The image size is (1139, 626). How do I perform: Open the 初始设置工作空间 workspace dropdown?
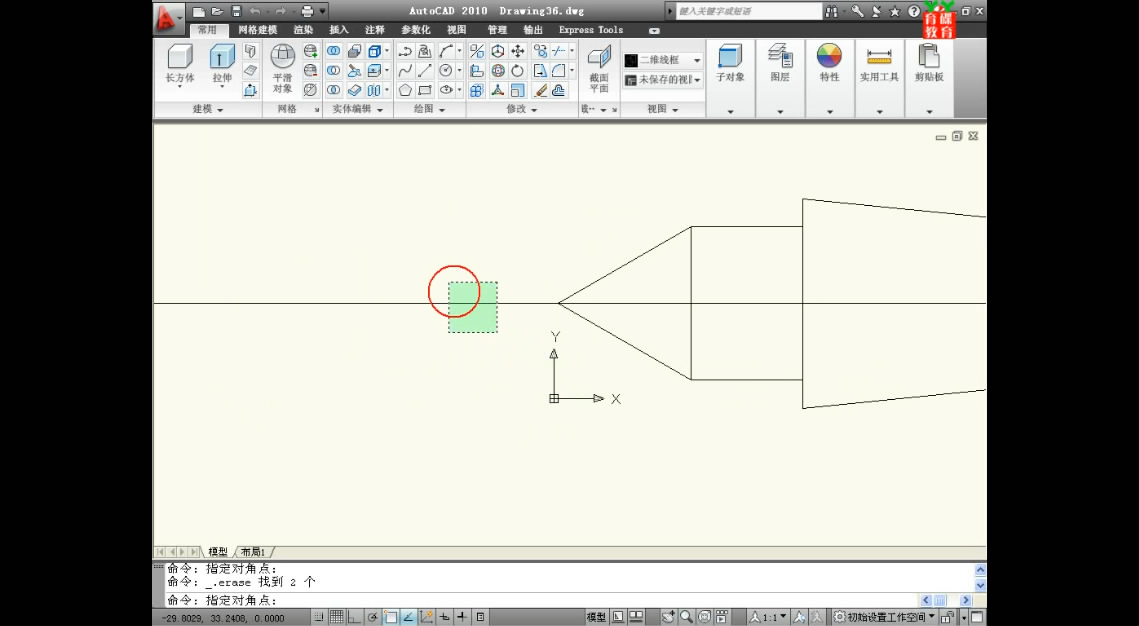coord(884,617)
